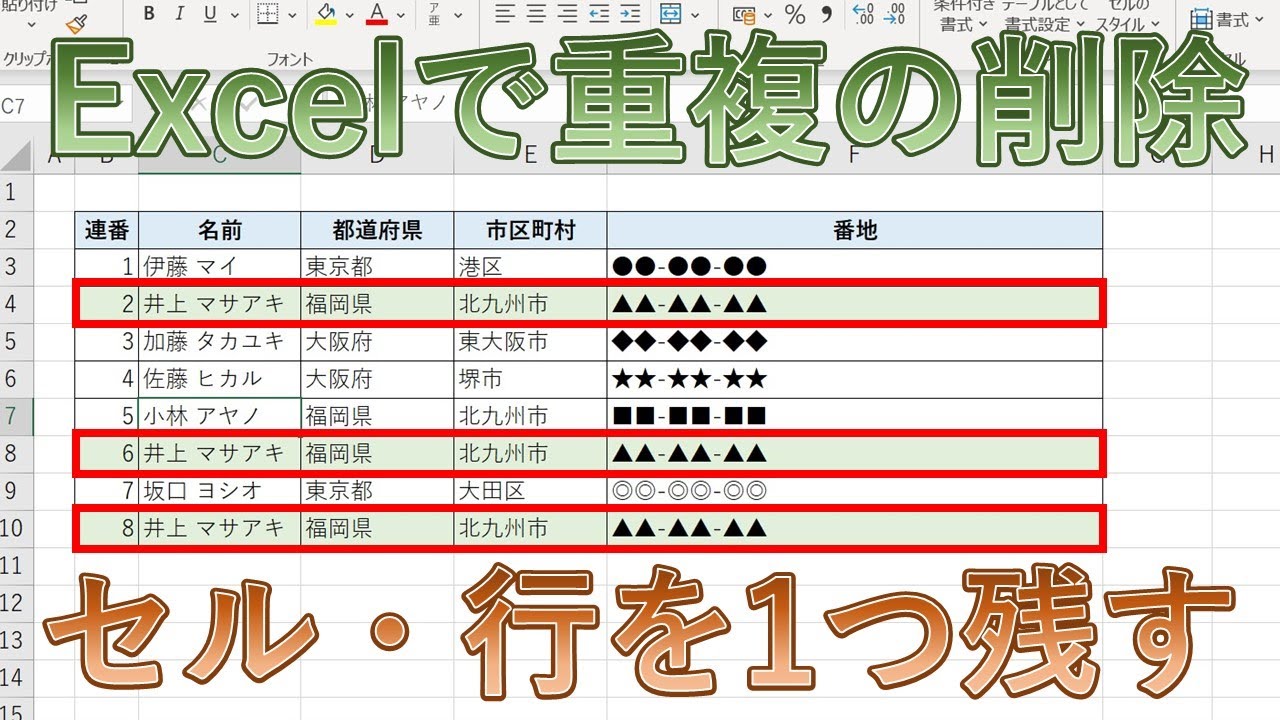Select cell ★★-★★-★★
The width and height of the screenshot is (1280, 720).
855,379
